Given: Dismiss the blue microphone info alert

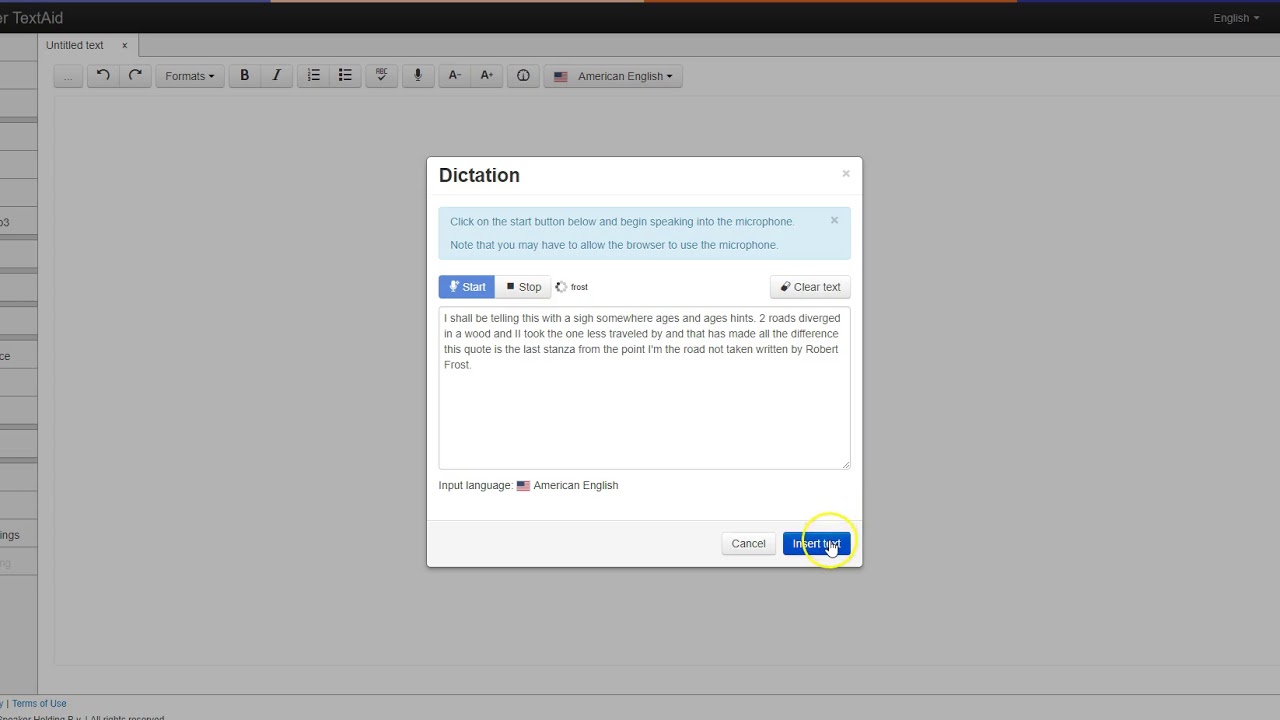Looking at the screenshot, I should click(834, 221).
